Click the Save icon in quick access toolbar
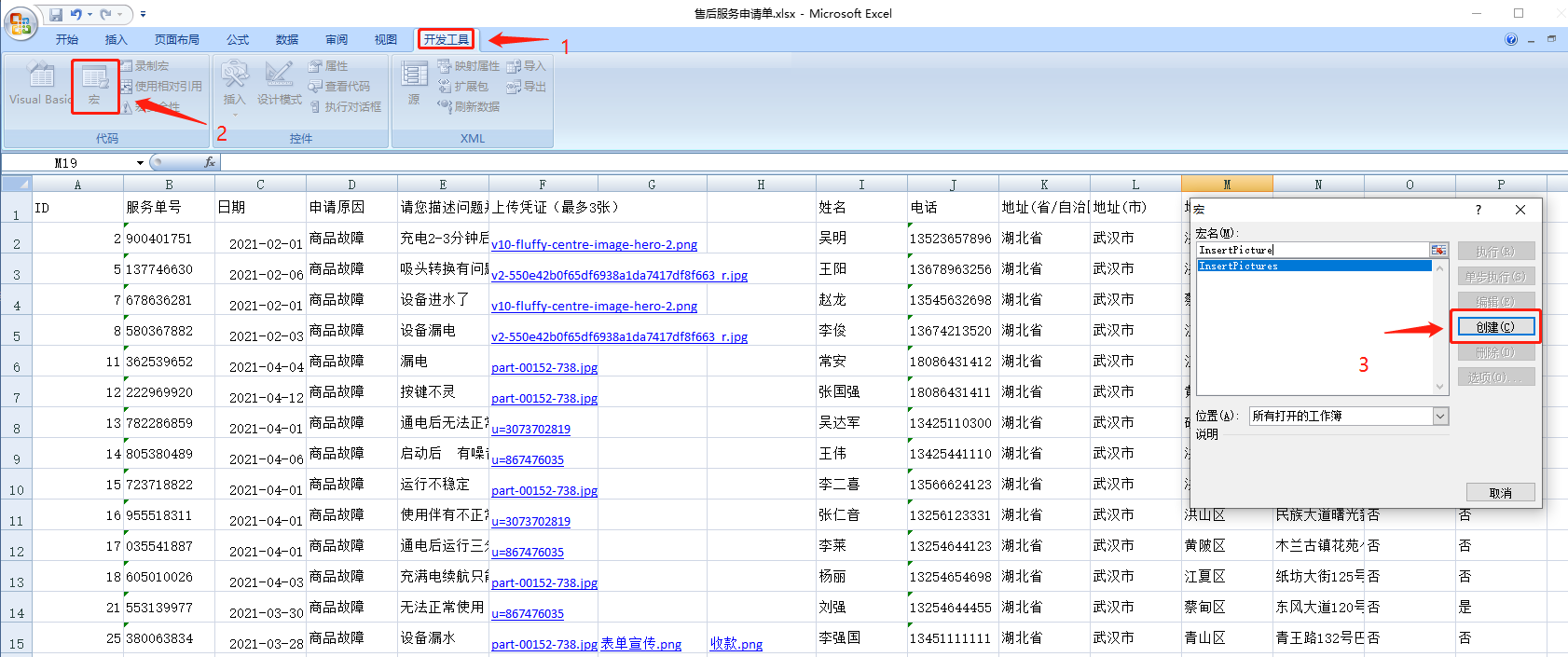The height and width of the screenshot is (657, 1568). (x=56, y=15)
